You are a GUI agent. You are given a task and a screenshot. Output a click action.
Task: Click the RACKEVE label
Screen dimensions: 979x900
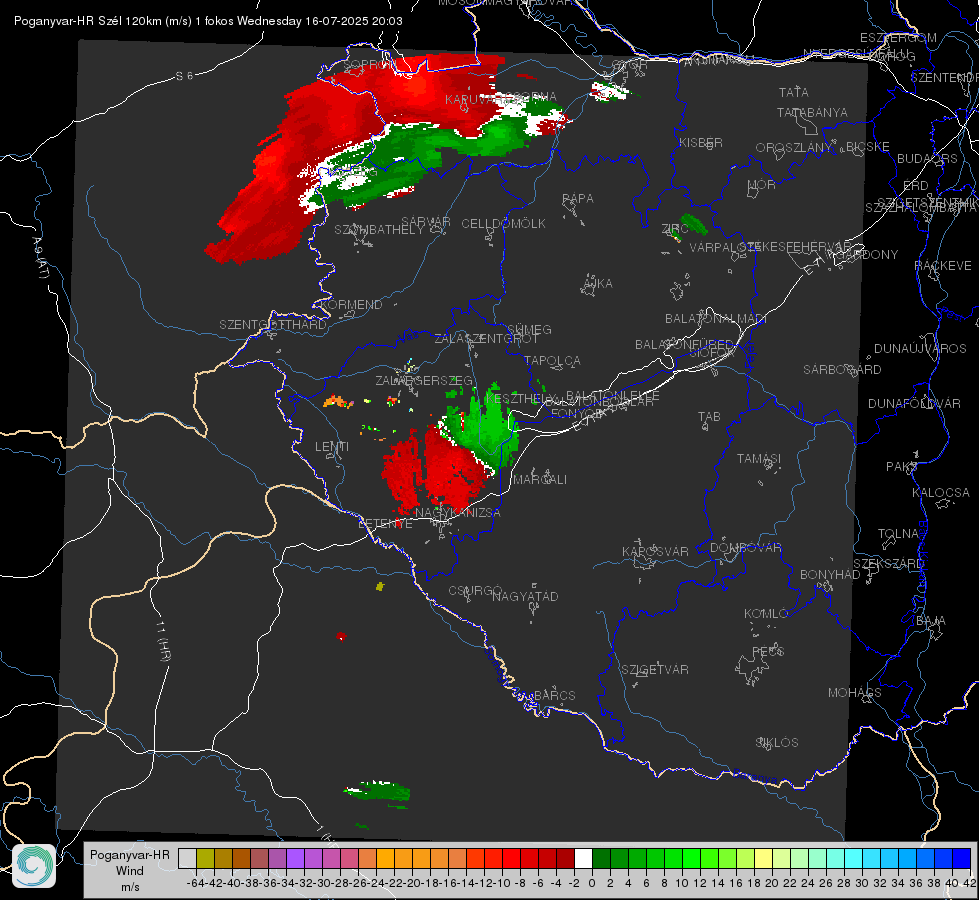click(943, 265)
